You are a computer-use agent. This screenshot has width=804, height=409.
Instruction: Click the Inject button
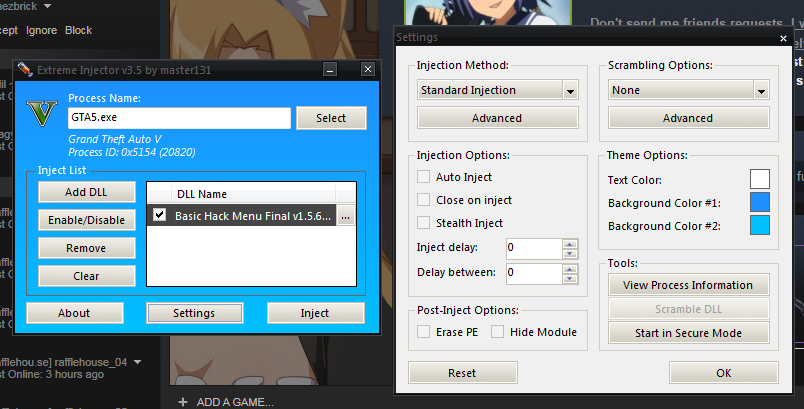[315, 313]
